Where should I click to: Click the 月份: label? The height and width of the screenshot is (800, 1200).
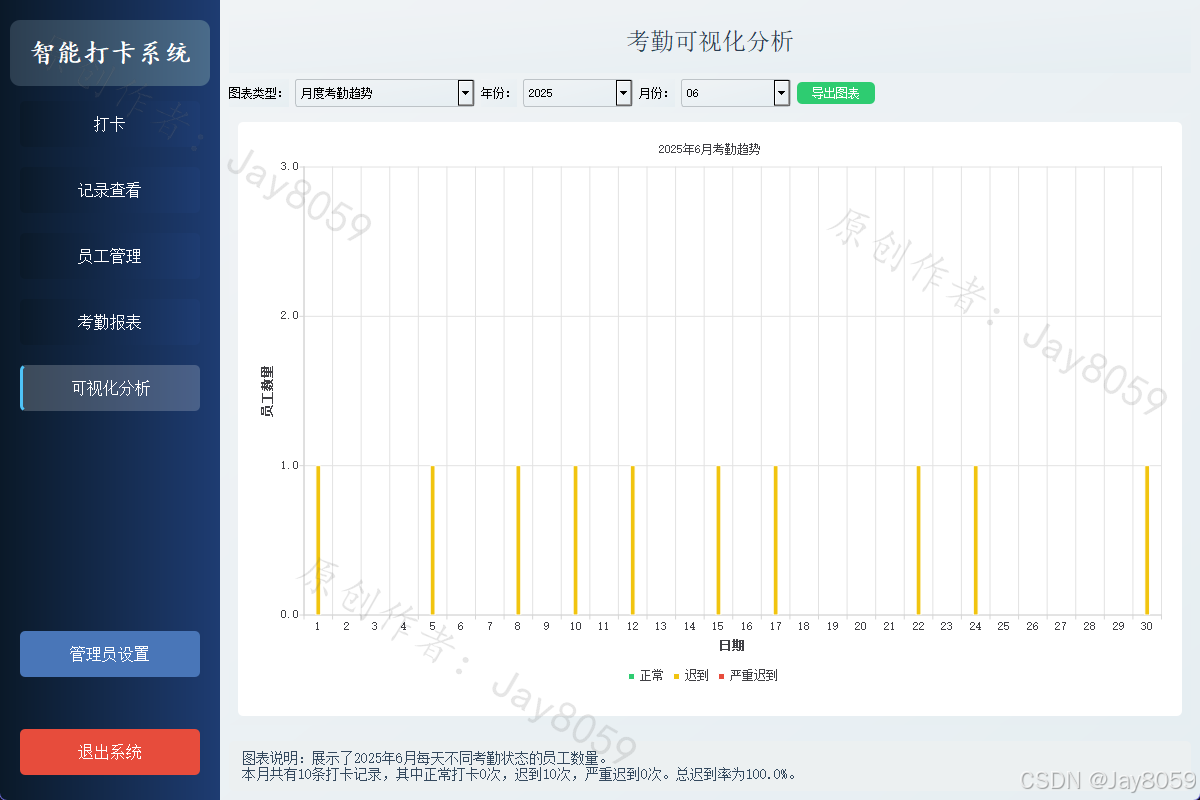pos(655,93)
